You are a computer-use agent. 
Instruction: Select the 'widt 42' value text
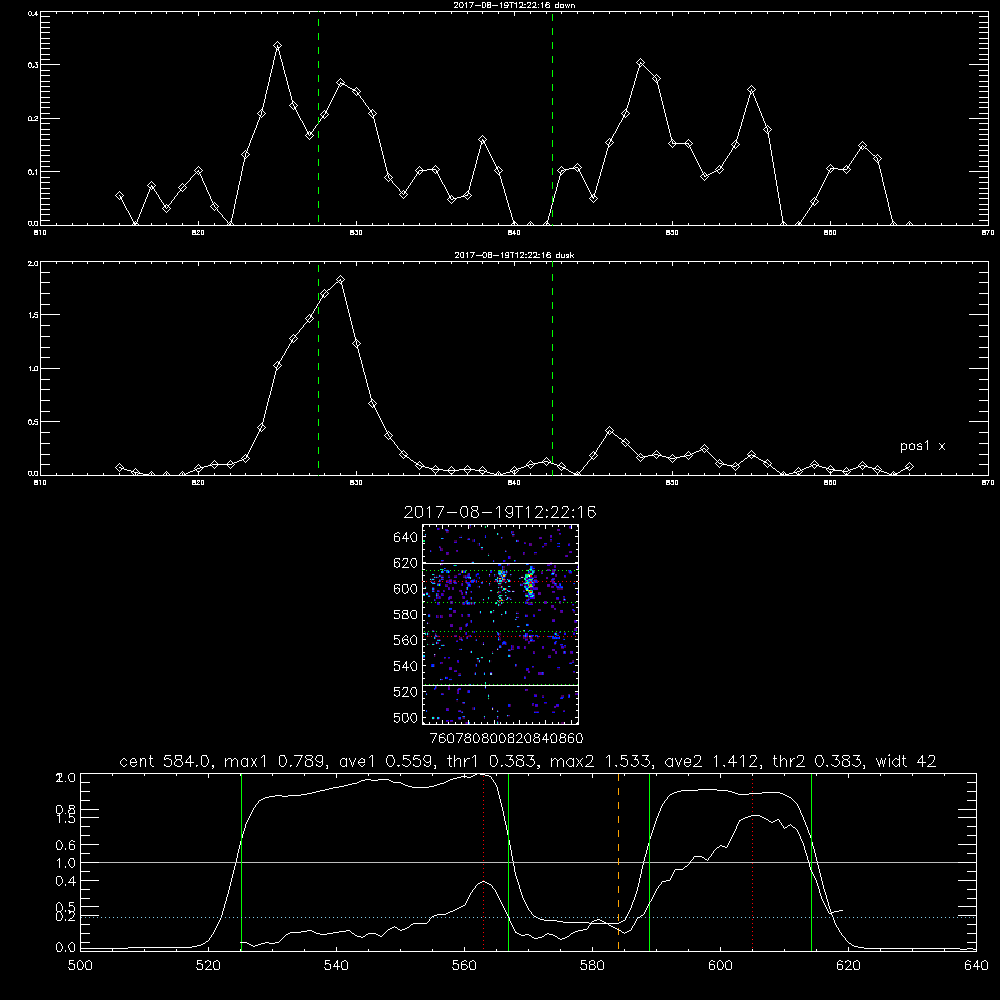point(906,761)
